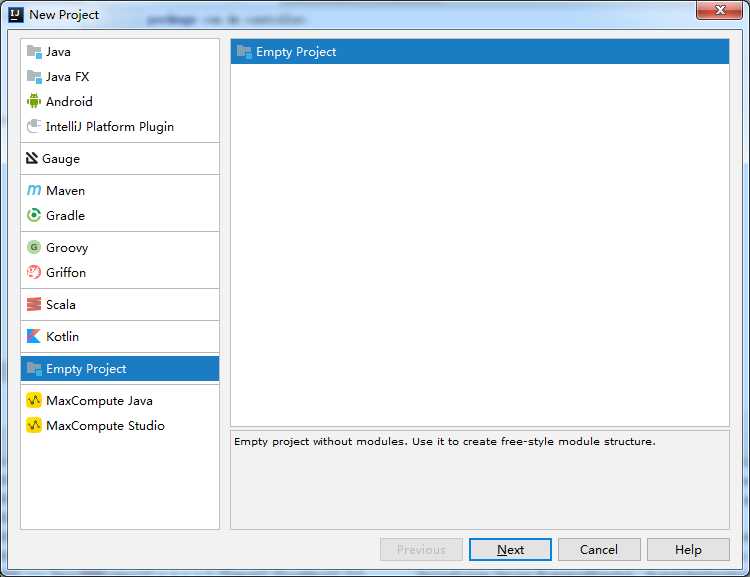Click the Java FX folder icon
Viewport: 750px width, 577px height.
(34, 77)
